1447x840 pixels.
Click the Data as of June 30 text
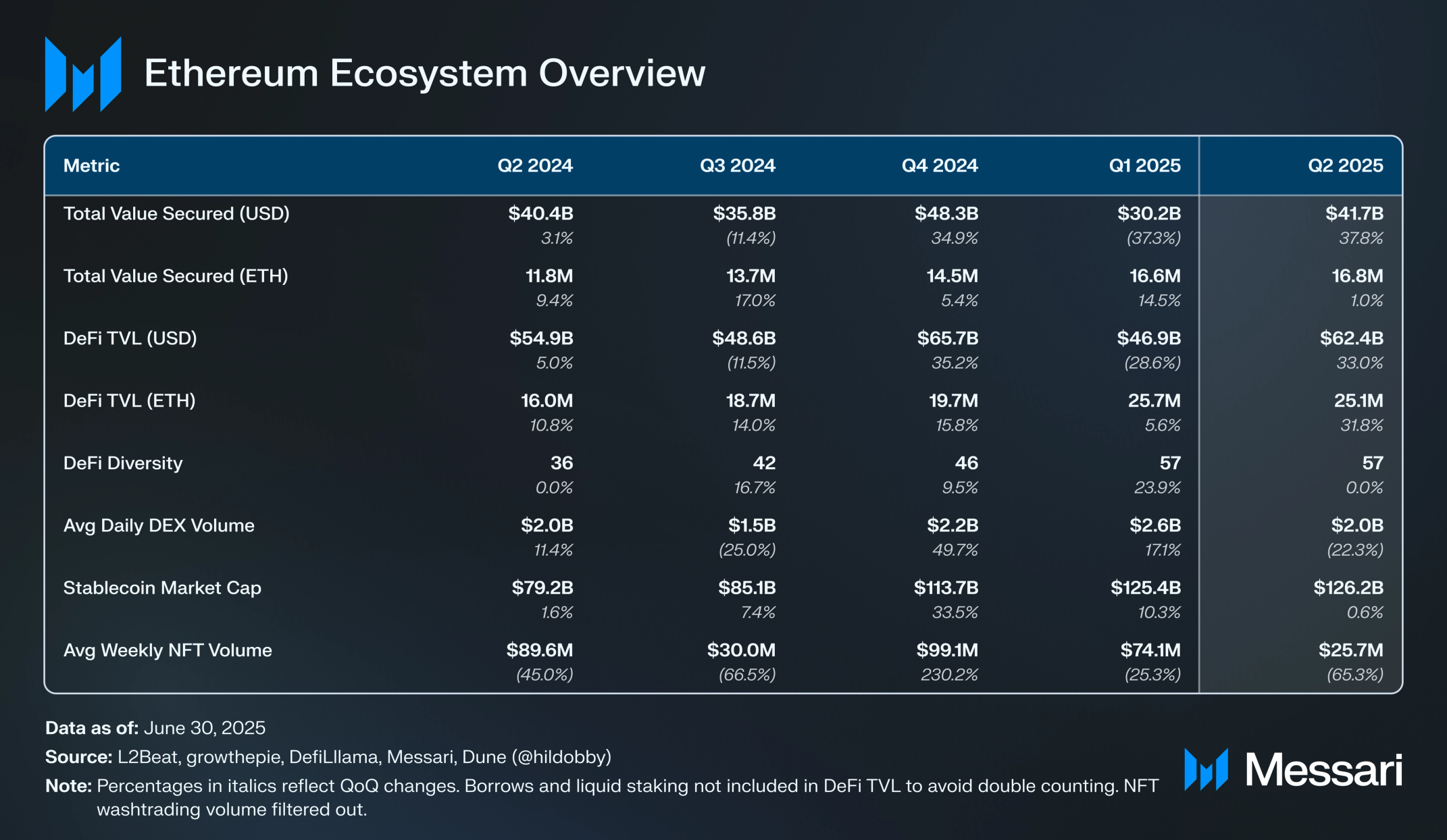click(x=155, y=728)
